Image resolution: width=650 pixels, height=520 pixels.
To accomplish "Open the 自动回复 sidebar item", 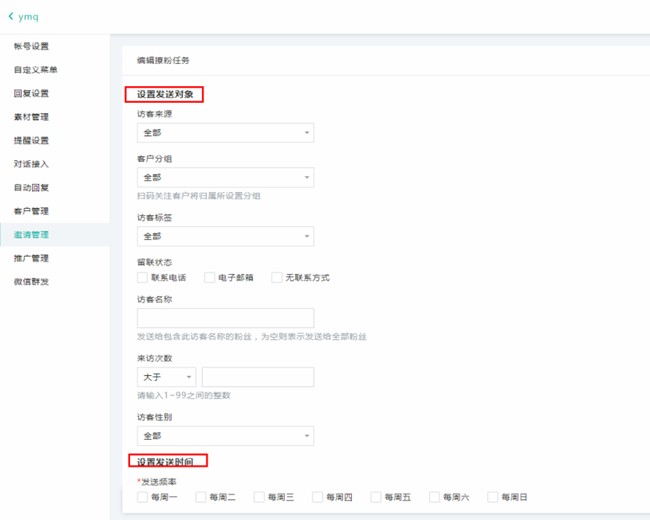I will [31, 187].
